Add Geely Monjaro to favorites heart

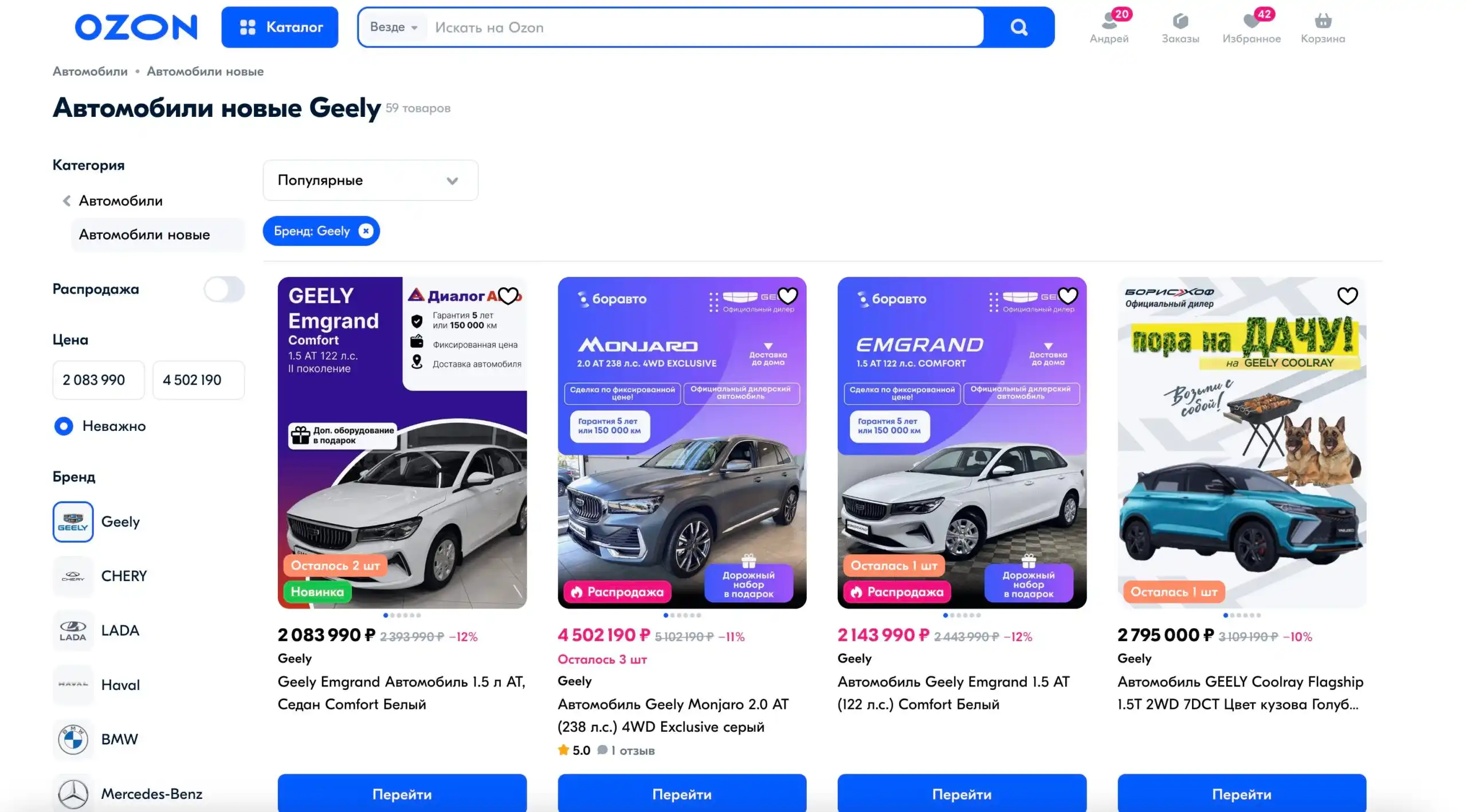point(788,296)
